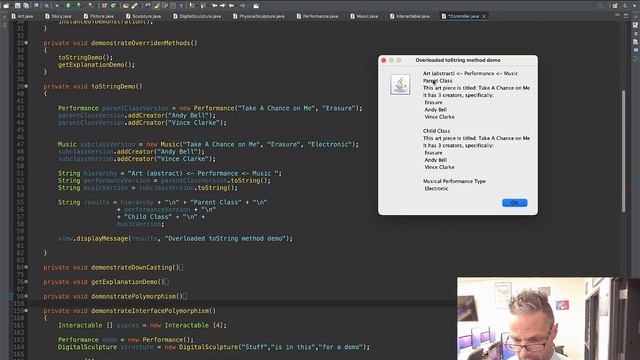The height and width of the screenshot is (360, 640).
Task: Click the Open Perspective icon at top right
Action: click(615, 5)
